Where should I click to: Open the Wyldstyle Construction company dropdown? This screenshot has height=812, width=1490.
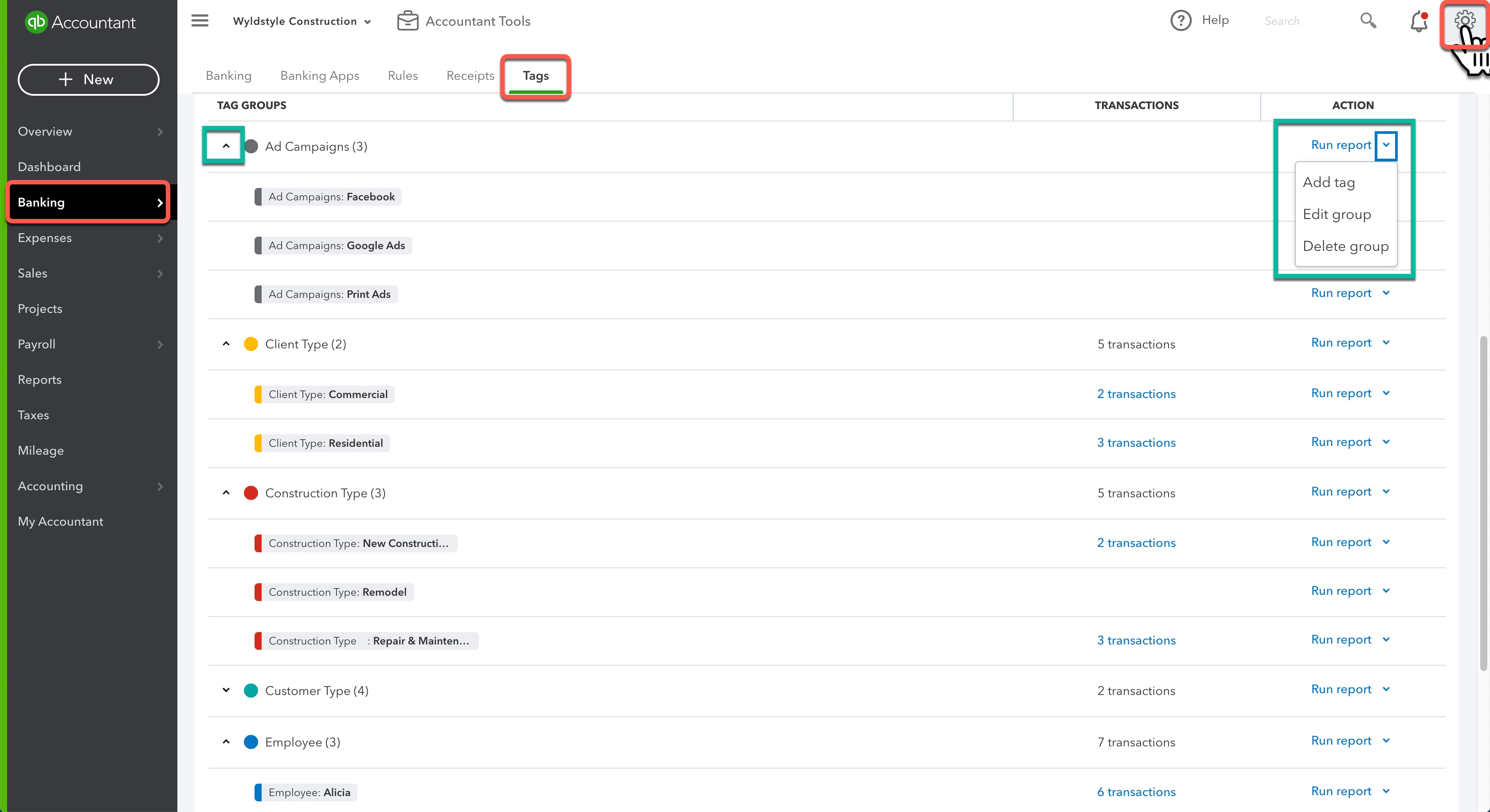(302, 21)
